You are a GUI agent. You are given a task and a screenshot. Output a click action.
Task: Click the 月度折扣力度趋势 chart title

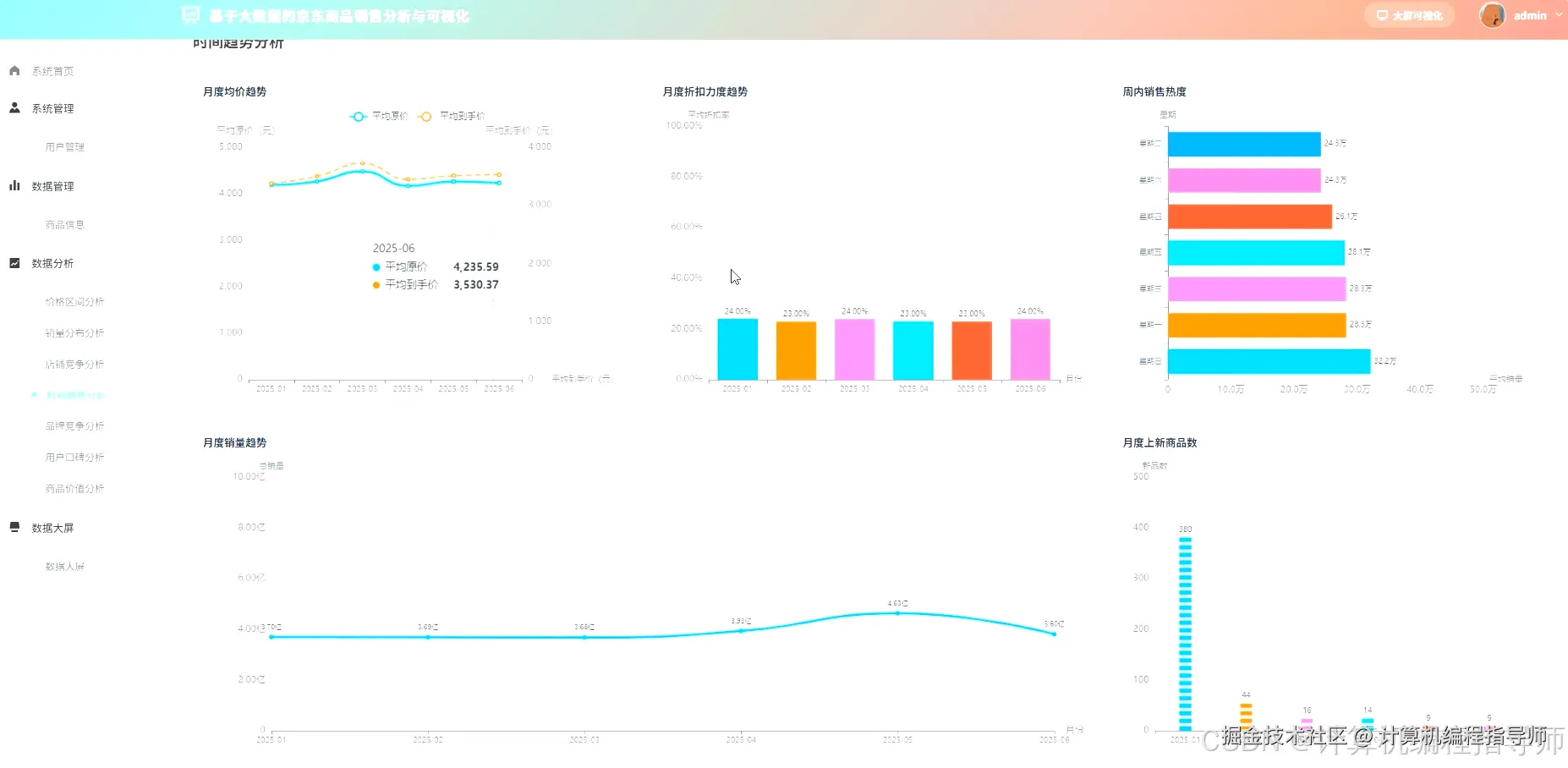[x=705, y=91]
